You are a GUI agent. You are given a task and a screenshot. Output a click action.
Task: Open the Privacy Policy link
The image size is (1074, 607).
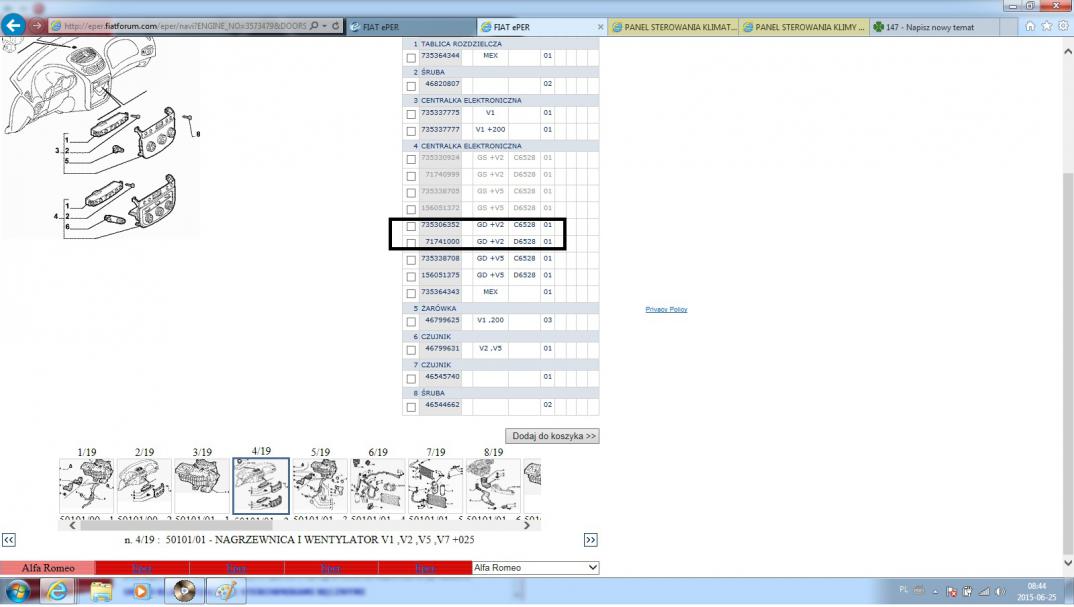(666, 310)
